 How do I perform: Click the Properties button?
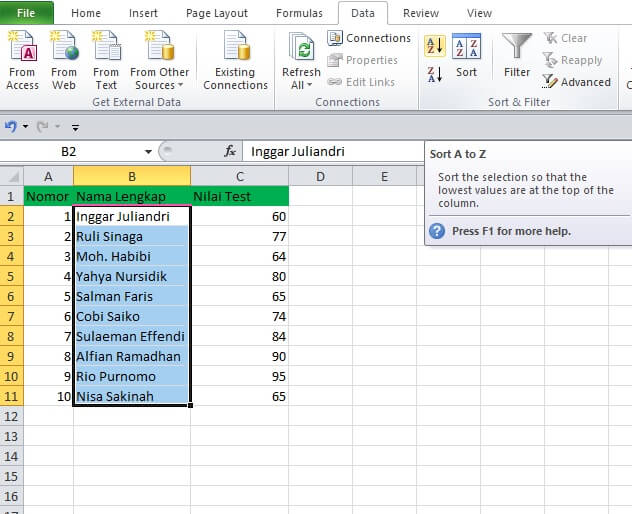[362, 60]
